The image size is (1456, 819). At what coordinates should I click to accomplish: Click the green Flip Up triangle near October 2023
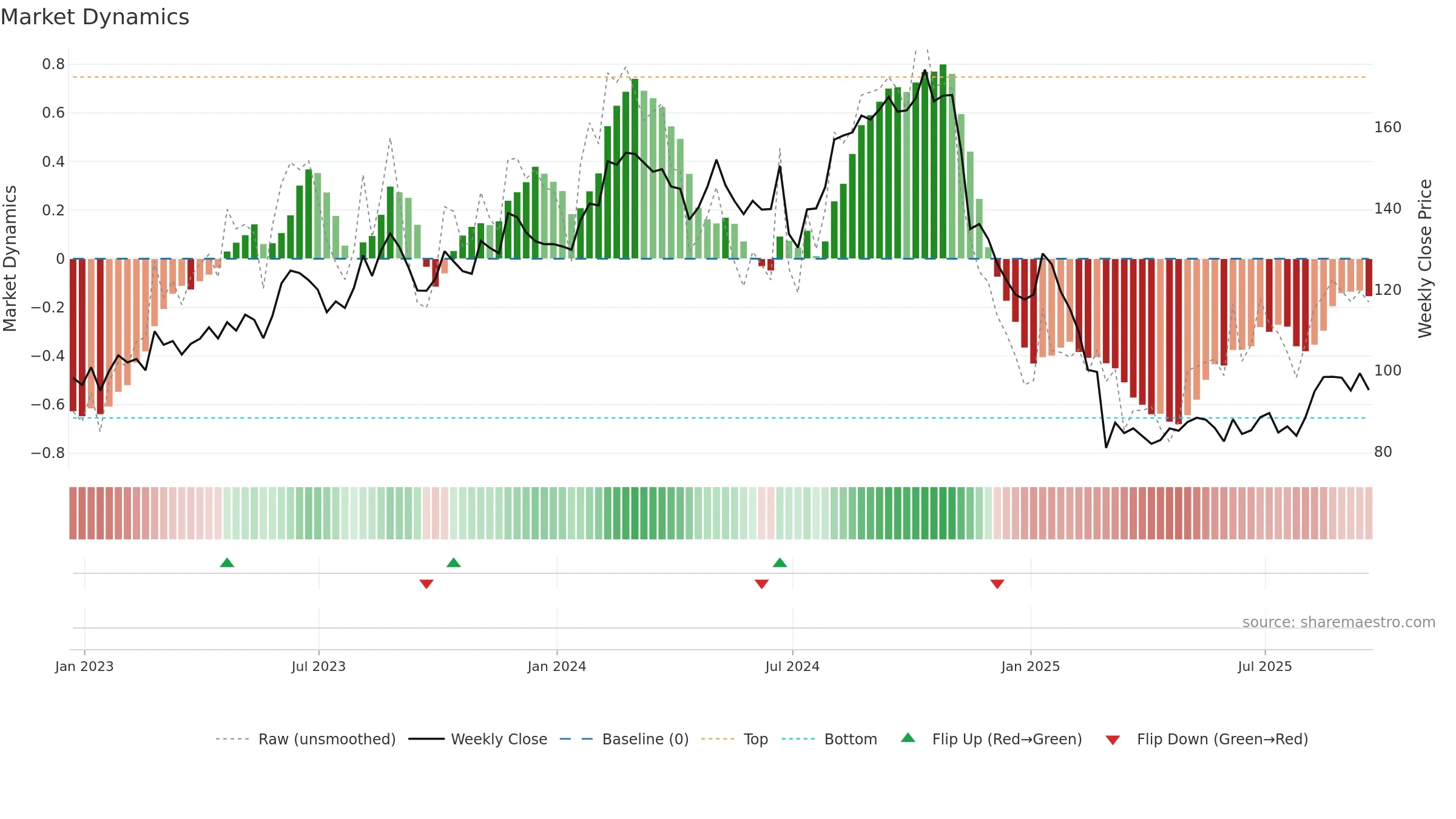pos(453,562)
